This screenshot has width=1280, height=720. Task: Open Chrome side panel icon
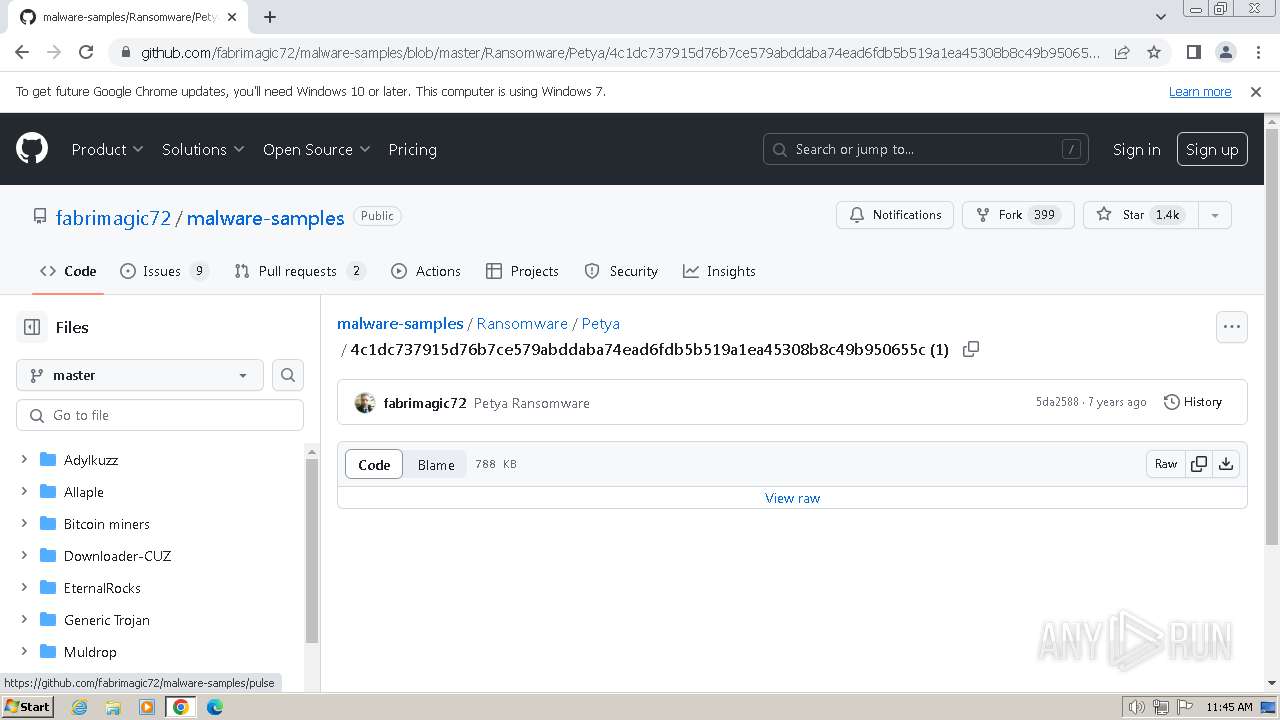point(1193,52)
